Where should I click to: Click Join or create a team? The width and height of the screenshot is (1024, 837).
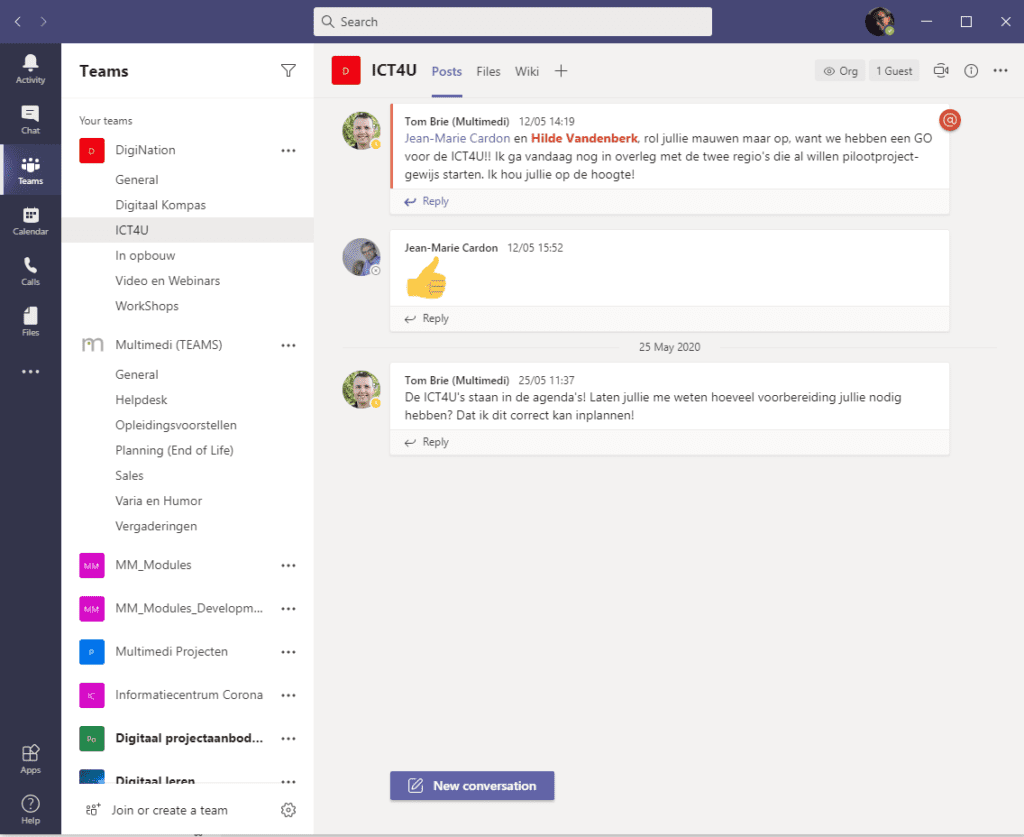pos(157,810)
